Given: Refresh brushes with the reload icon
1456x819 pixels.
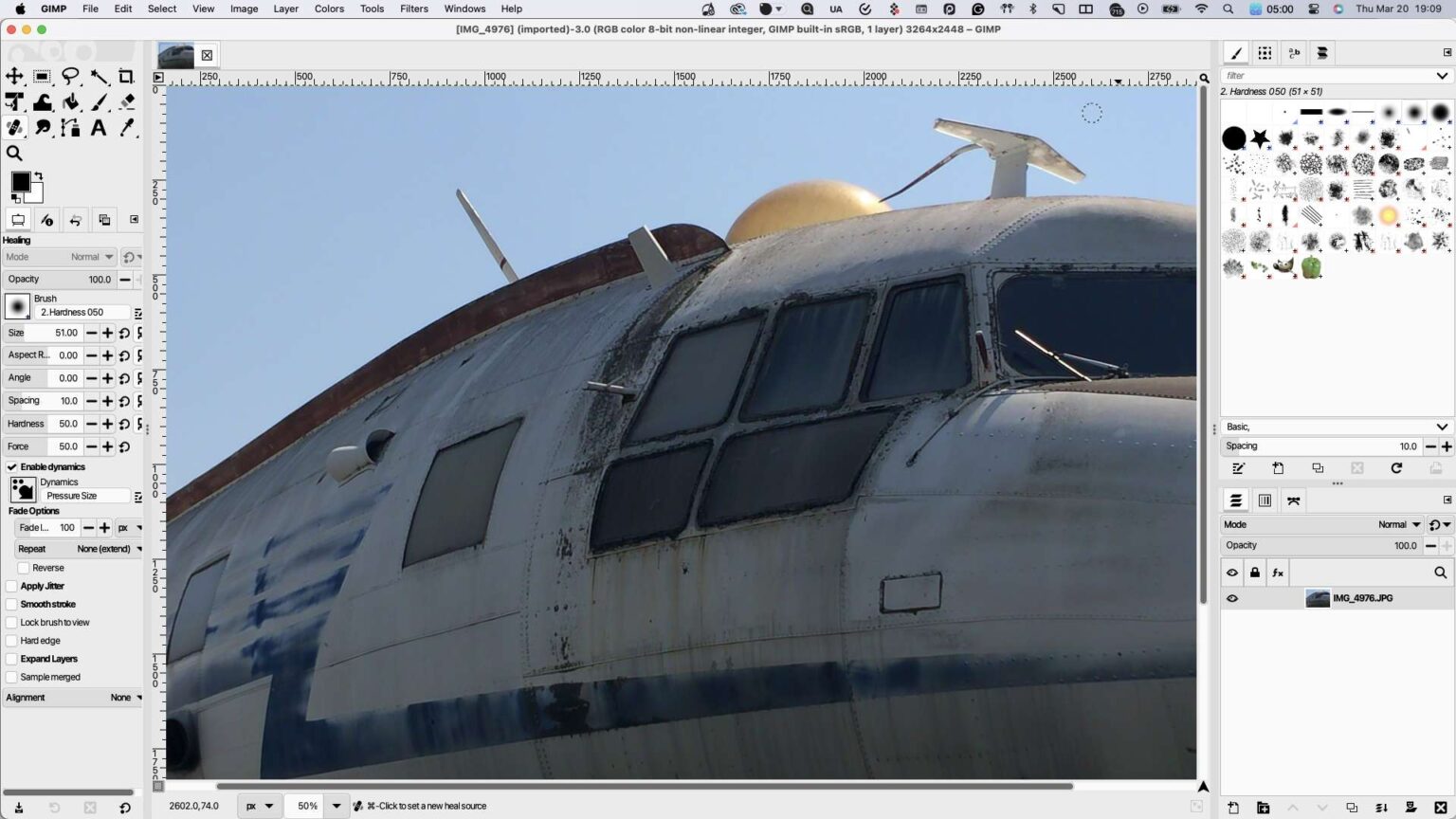Looking at the screenshot, I should click(1396, 467).
